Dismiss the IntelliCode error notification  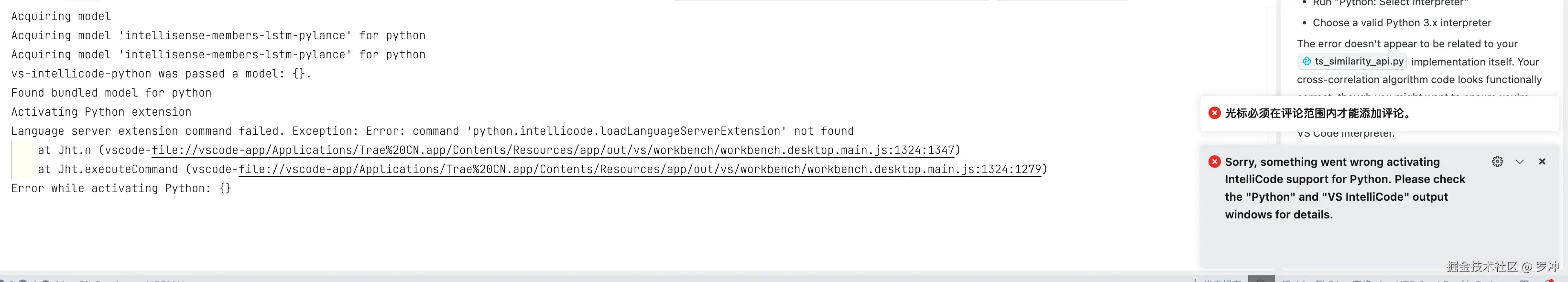tap(1542, 162)
